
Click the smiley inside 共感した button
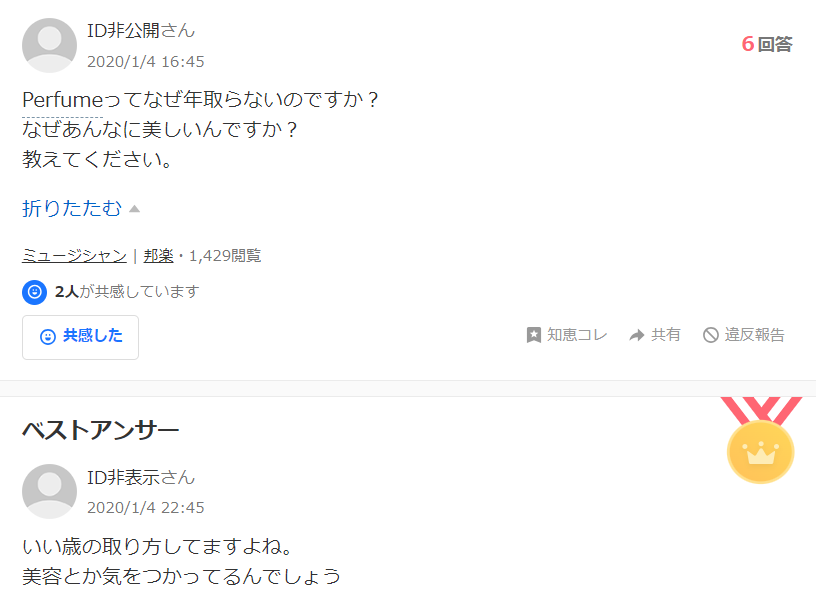(48, 337)
